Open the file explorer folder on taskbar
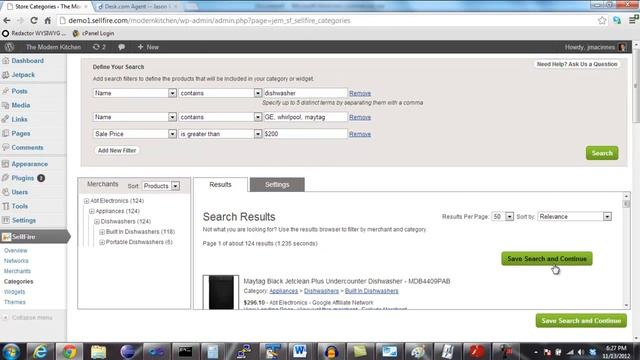This screenshot has width=640, height=360. coord(98,351)
